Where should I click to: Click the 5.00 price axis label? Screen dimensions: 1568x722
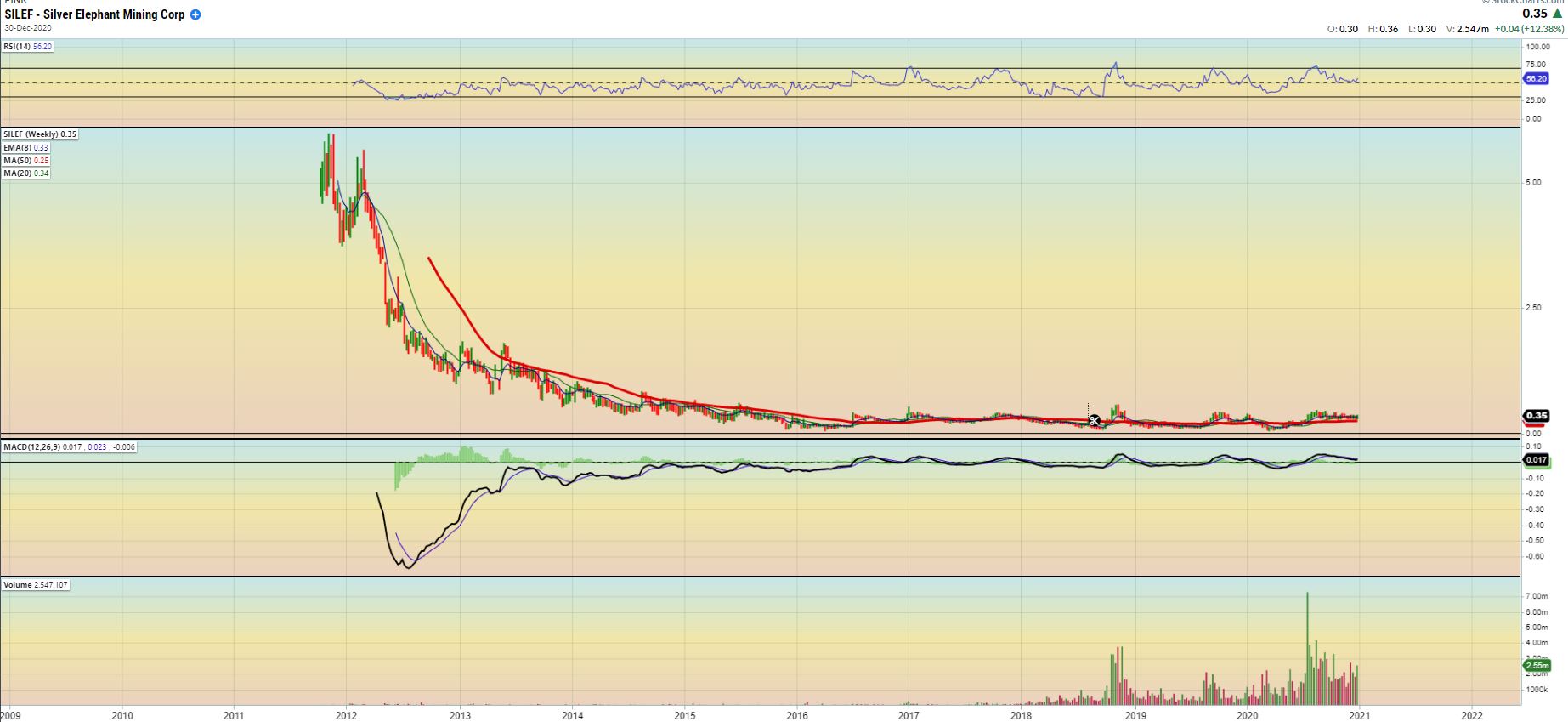click(1533, 183)
